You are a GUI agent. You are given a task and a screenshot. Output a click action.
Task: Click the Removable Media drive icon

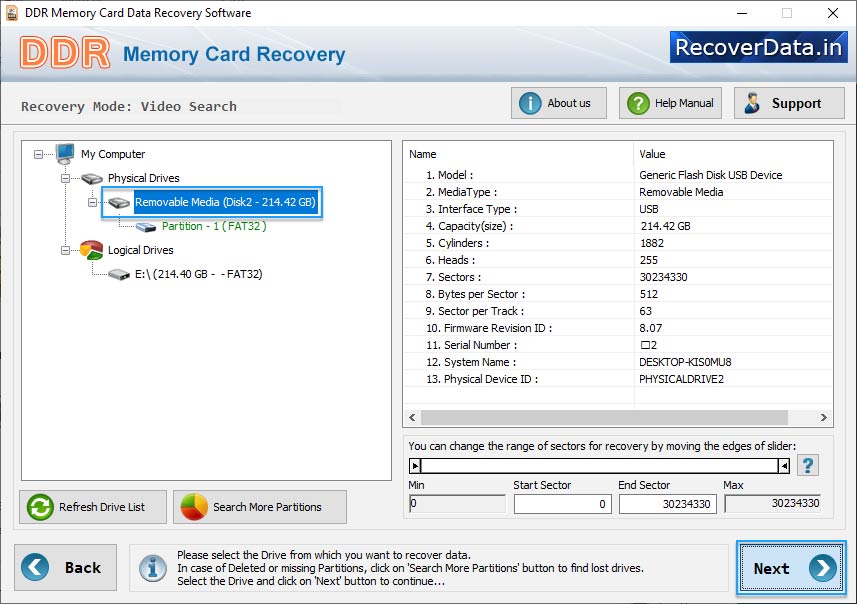[x=119, y=202]
